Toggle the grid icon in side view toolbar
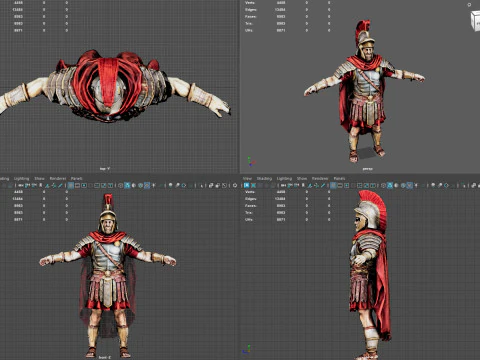The width and height of the screenshot is (480, 360). (333, 185)
